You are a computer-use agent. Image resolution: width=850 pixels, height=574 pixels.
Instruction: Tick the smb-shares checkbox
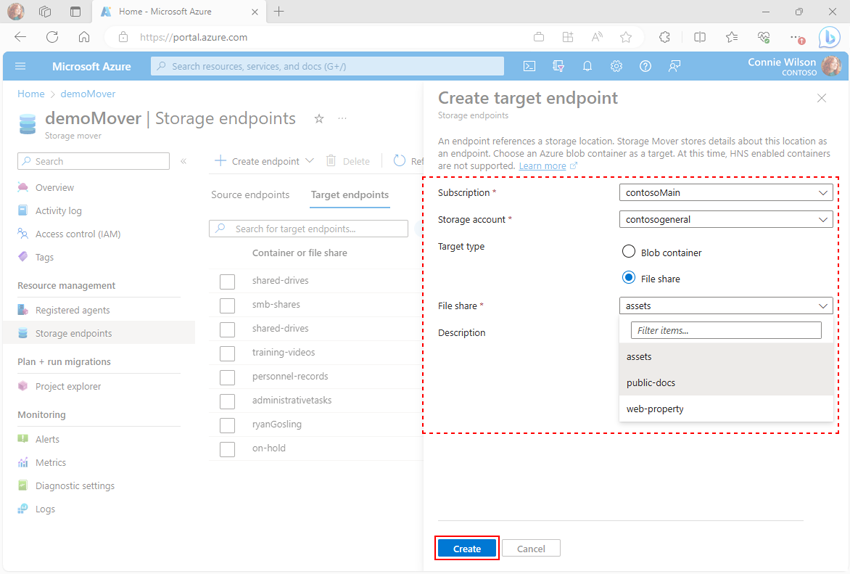pos(227,305)
